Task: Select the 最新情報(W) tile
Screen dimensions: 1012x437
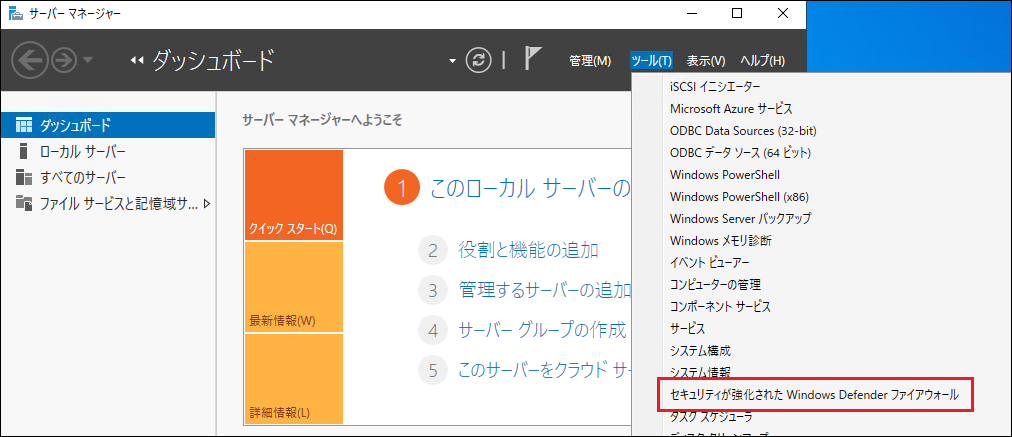Action: [293, 287]
